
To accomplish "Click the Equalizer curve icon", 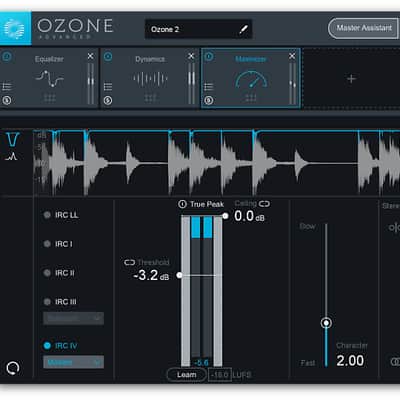I will coord(50,79).
